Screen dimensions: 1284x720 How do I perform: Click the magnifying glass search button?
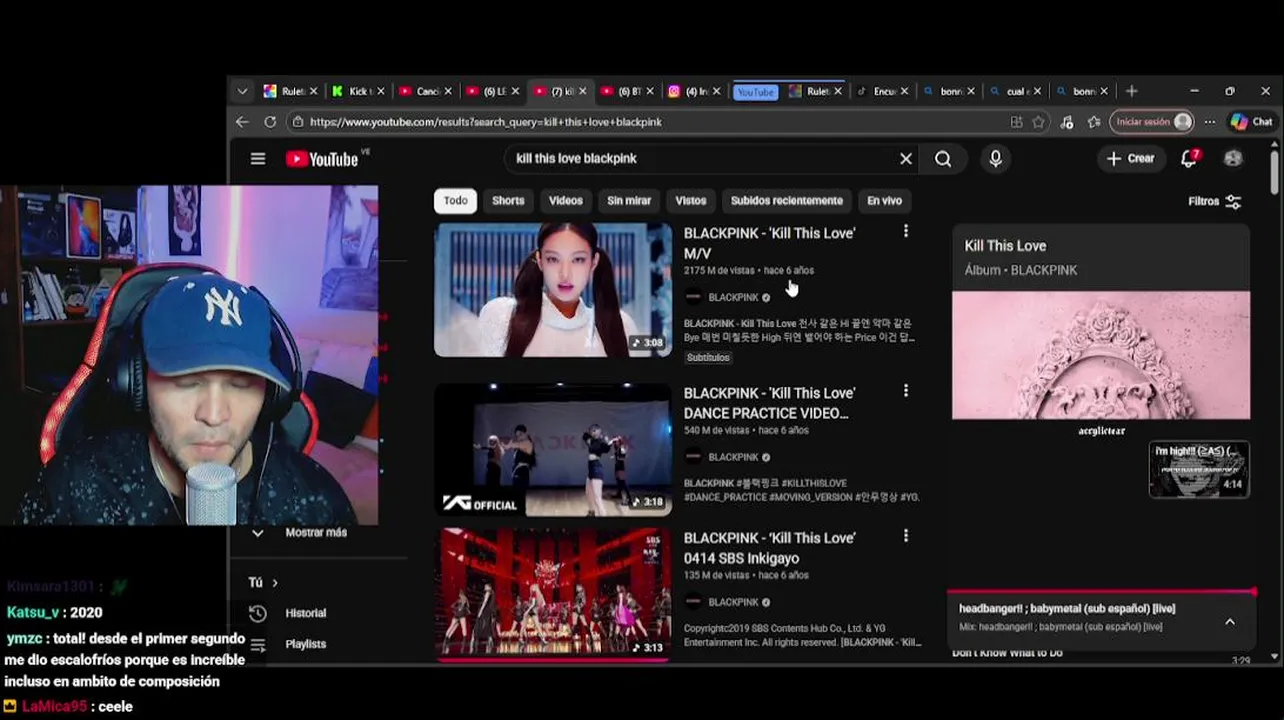(x=943, y=158)
